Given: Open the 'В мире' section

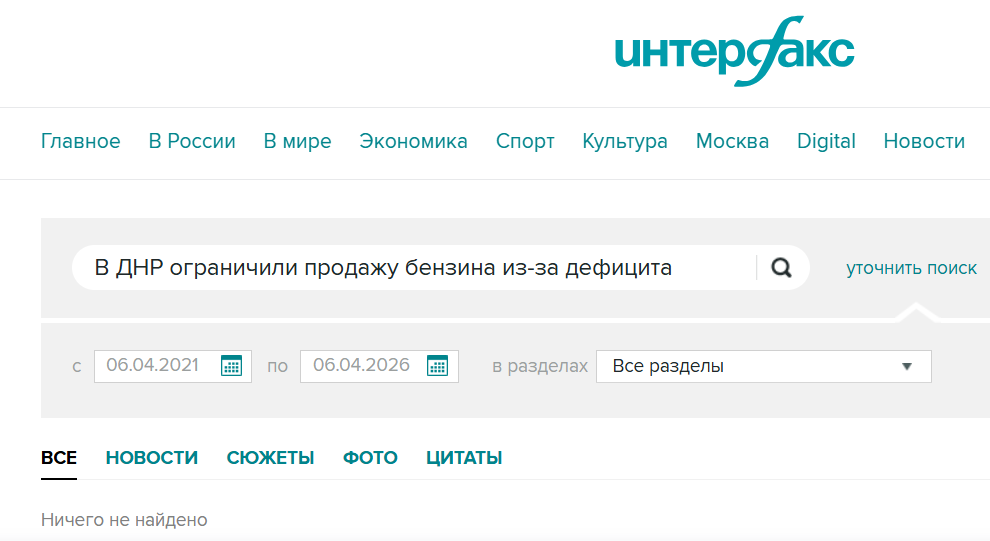Looking at the screenshot, I should coord(297,141).
